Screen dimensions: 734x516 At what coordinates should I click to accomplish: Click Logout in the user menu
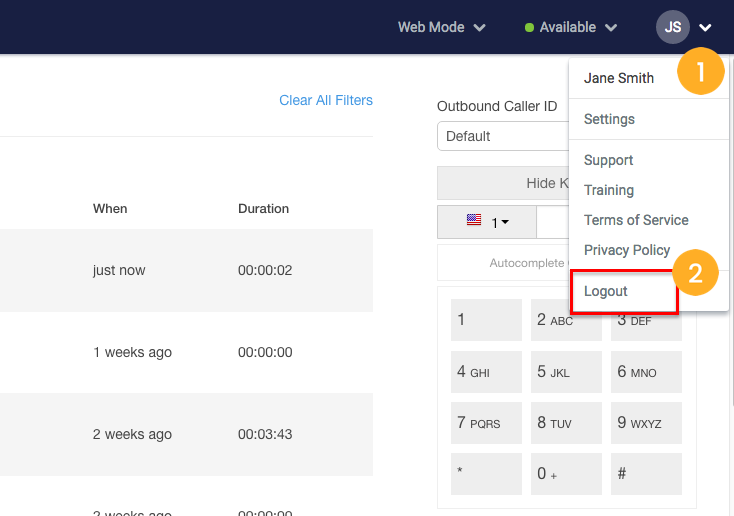point(605,291)
